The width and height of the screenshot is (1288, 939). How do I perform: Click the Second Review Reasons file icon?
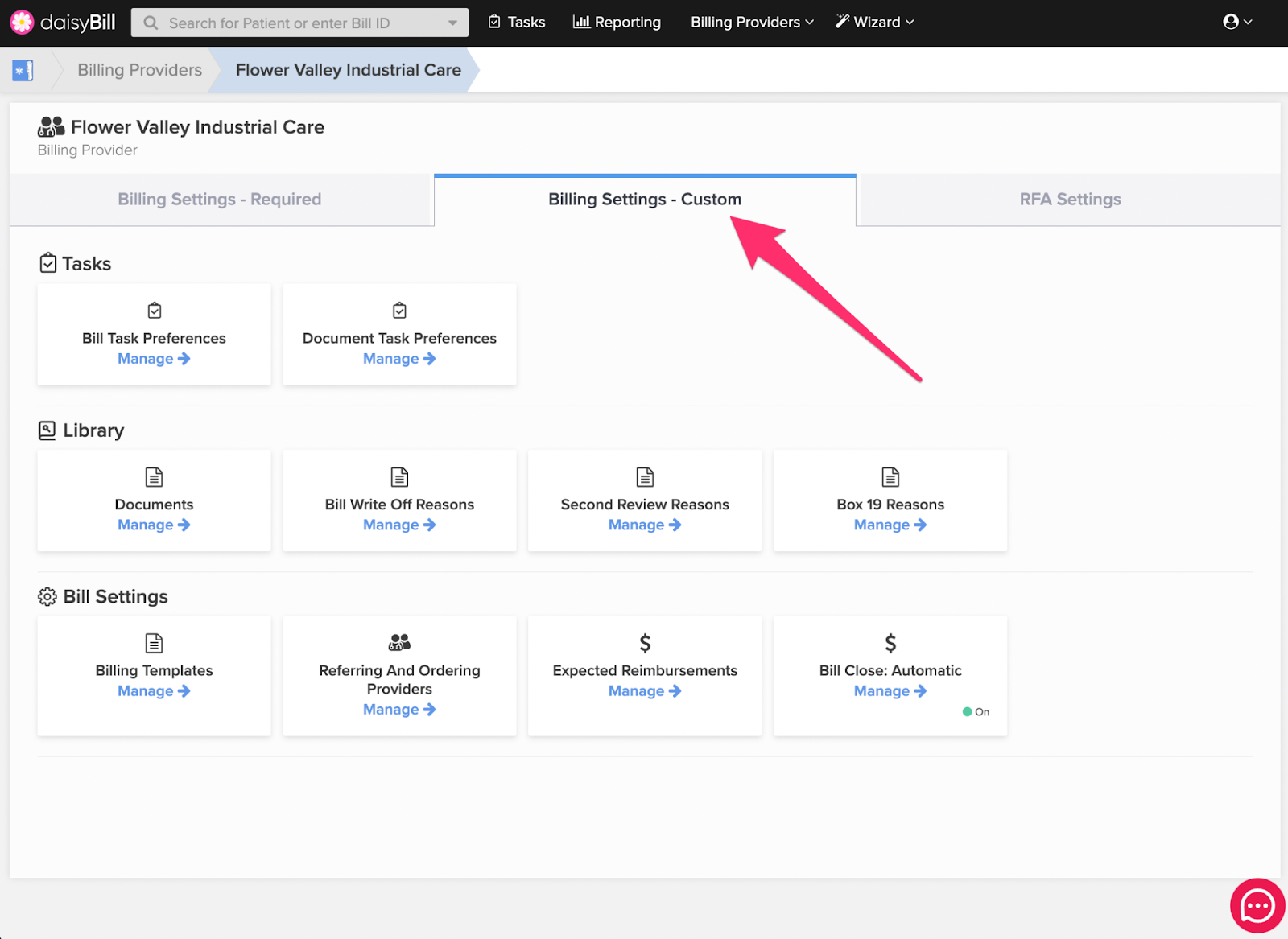[645, 477]
